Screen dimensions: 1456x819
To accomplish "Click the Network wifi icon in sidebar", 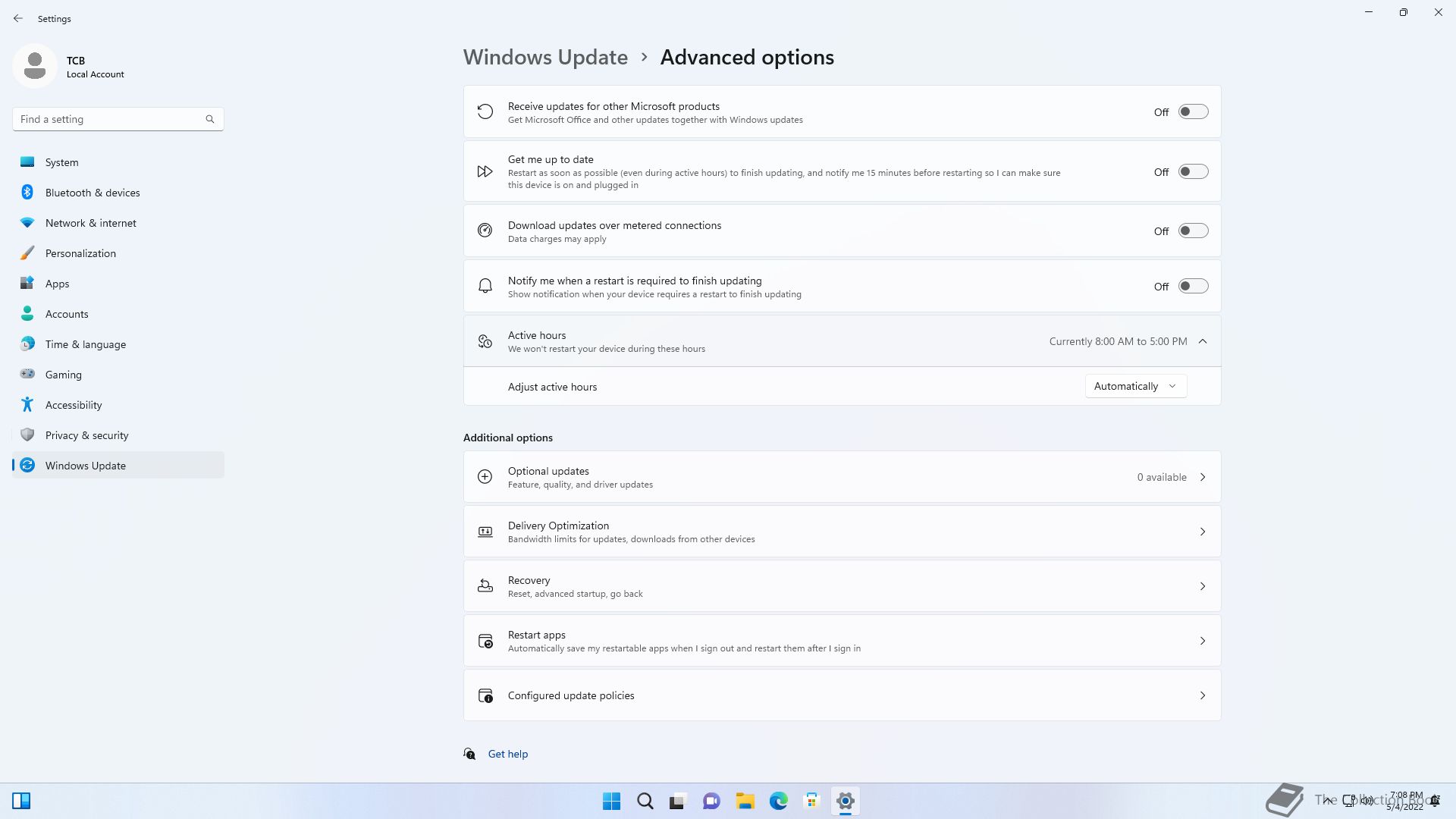I will coord(27,222).
